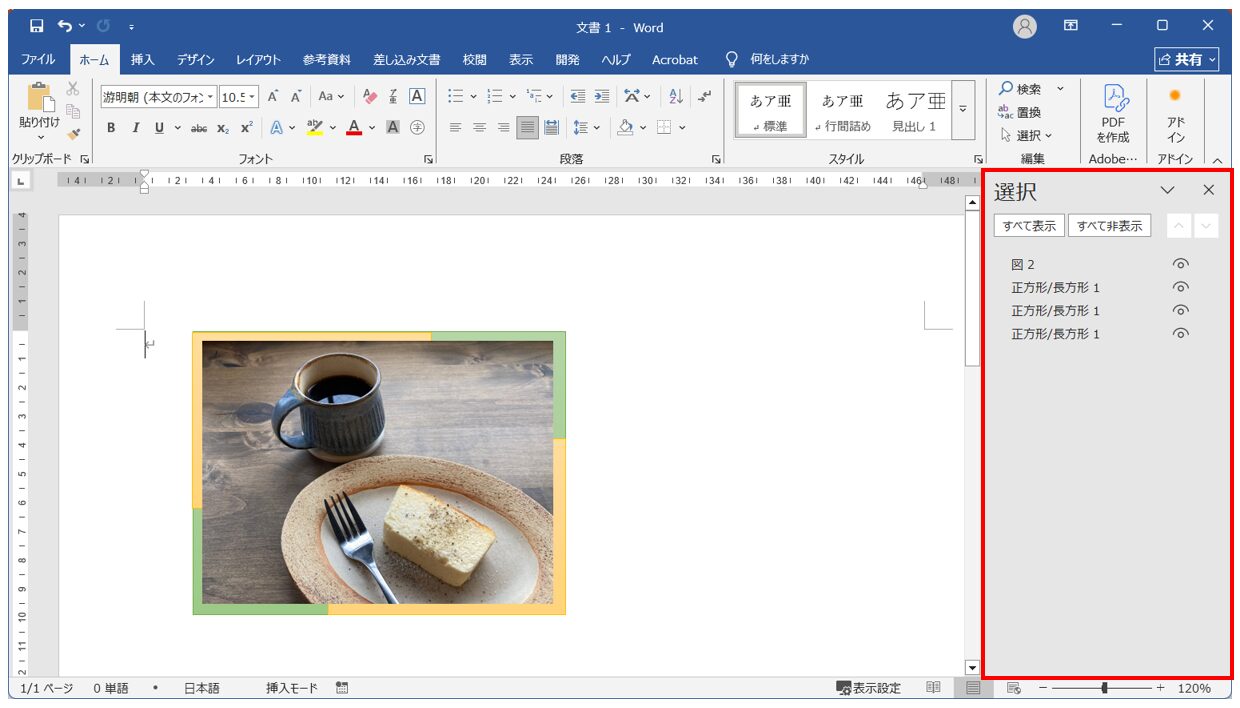The height and width of the screenshot is (708, 1240).
Task: Click the save icon in title bar
Action: (x=36, y=26)
